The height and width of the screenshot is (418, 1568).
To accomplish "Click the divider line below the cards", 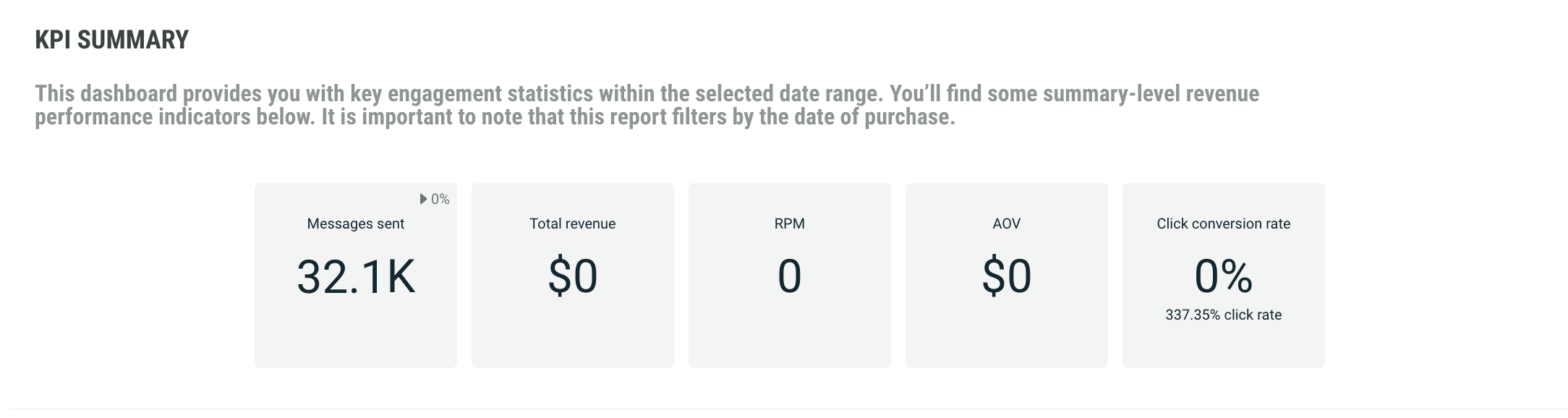I will (x=784, y=409).
